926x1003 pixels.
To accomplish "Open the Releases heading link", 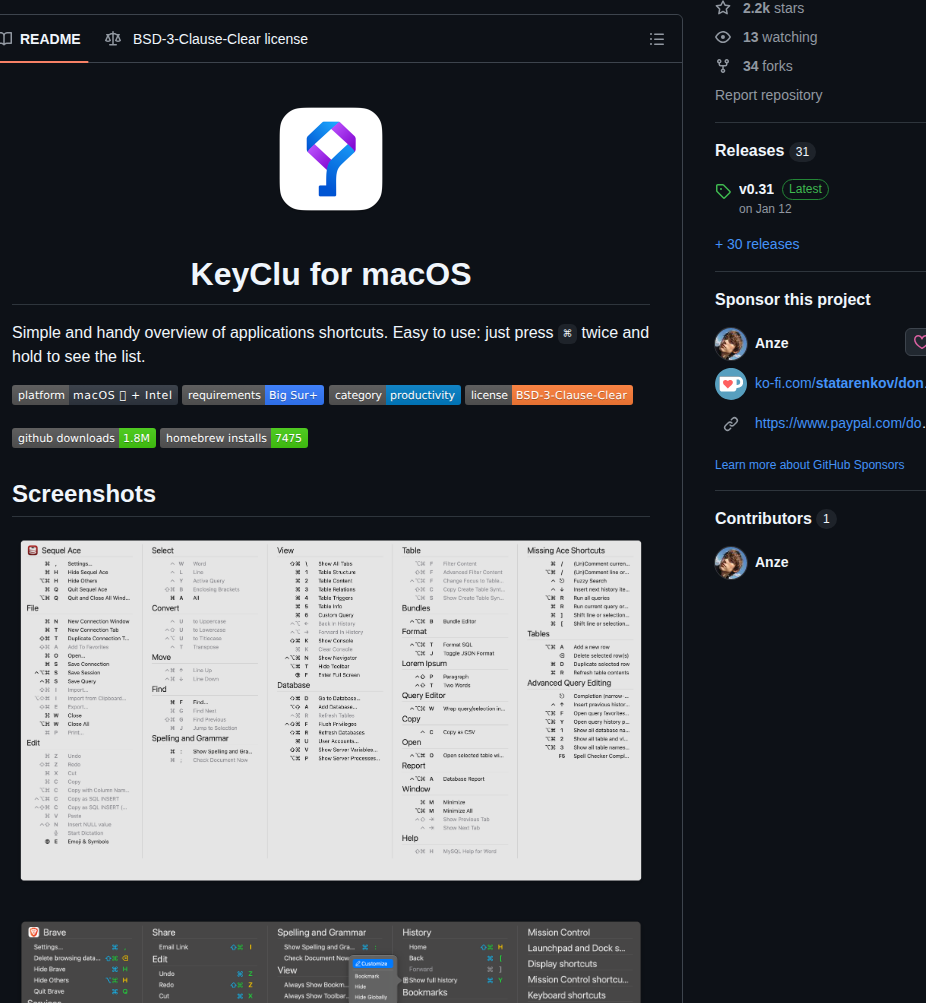I will [x=749, y=150].
